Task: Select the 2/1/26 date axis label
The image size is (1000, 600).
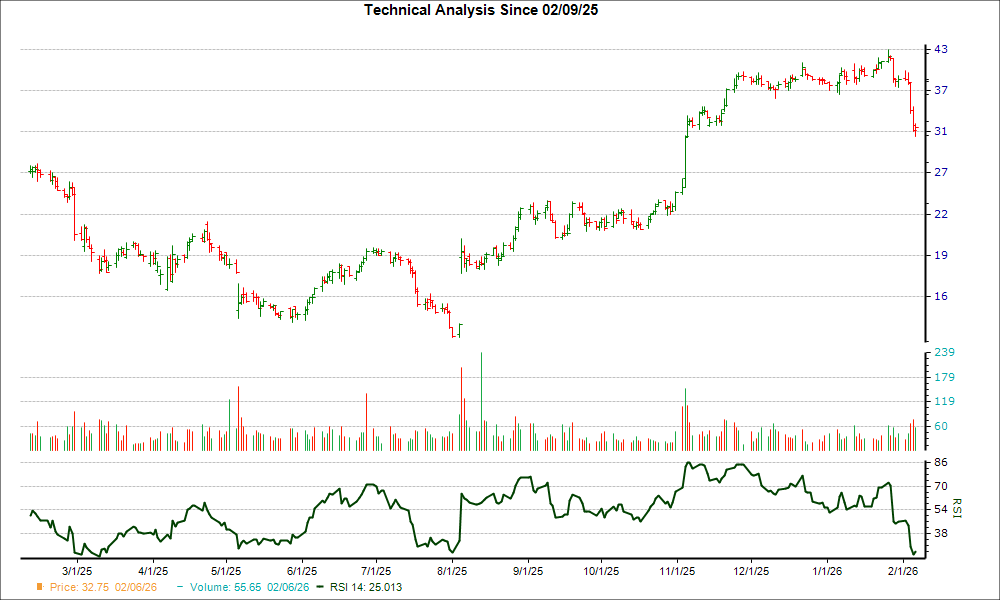Action: click(903, 568)
